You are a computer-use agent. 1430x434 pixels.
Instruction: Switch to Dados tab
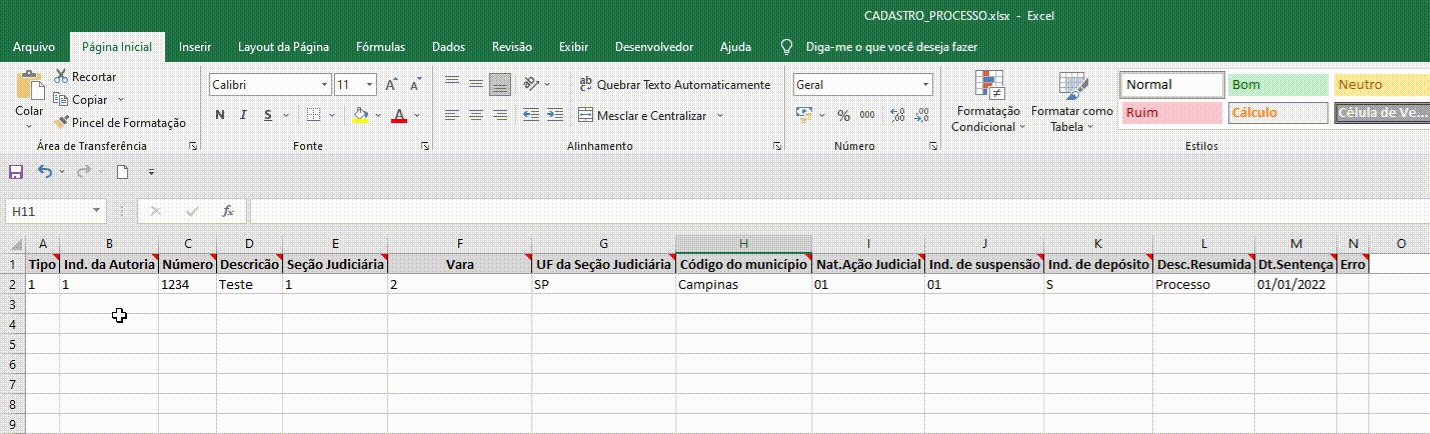pyautogui.click(x=448, y=47)
